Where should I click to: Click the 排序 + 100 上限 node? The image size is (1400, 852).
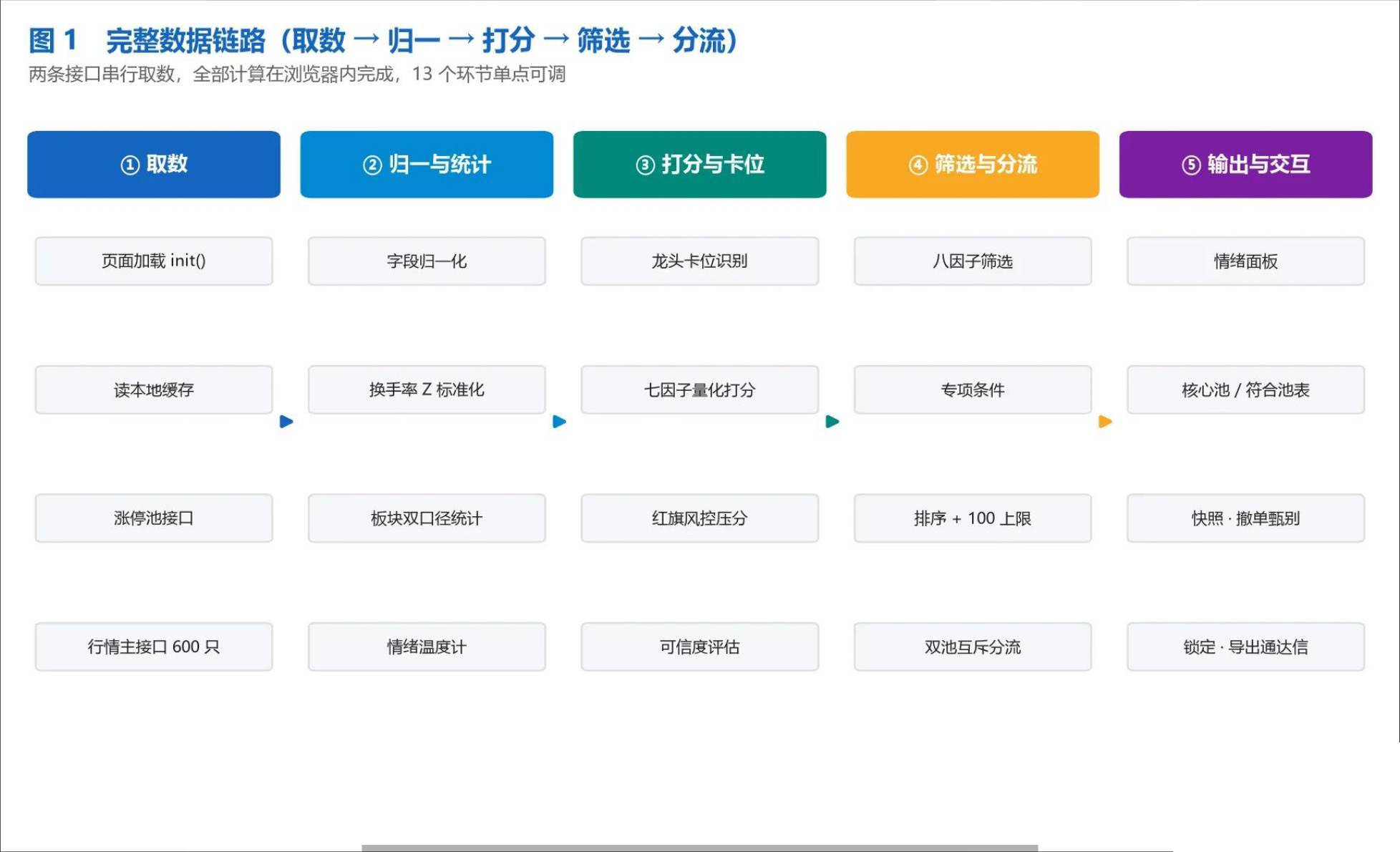point(973,518)
